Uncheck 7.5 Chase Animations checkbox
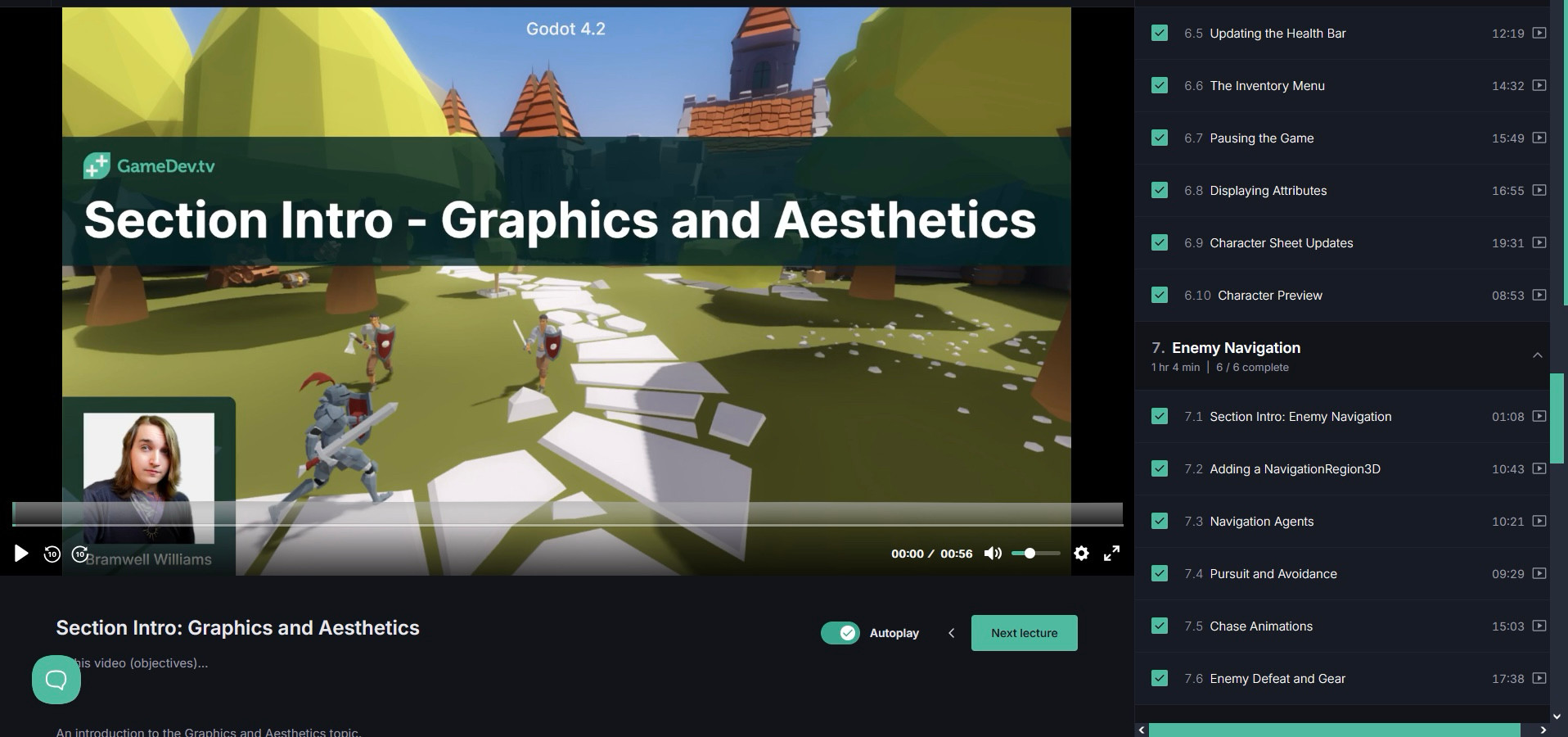Image resolution: width=1568 pixels, height=737 pixels. click(1160, 626)
